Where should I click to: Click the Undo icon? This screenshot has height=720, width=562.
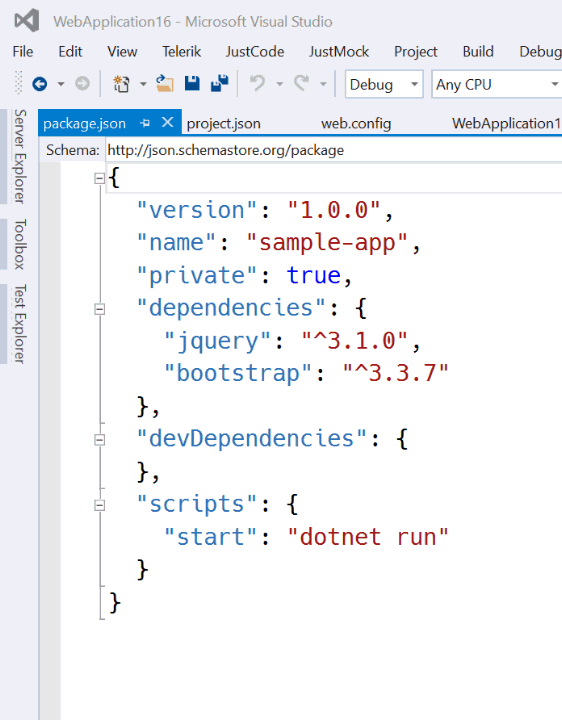point(257,84)
